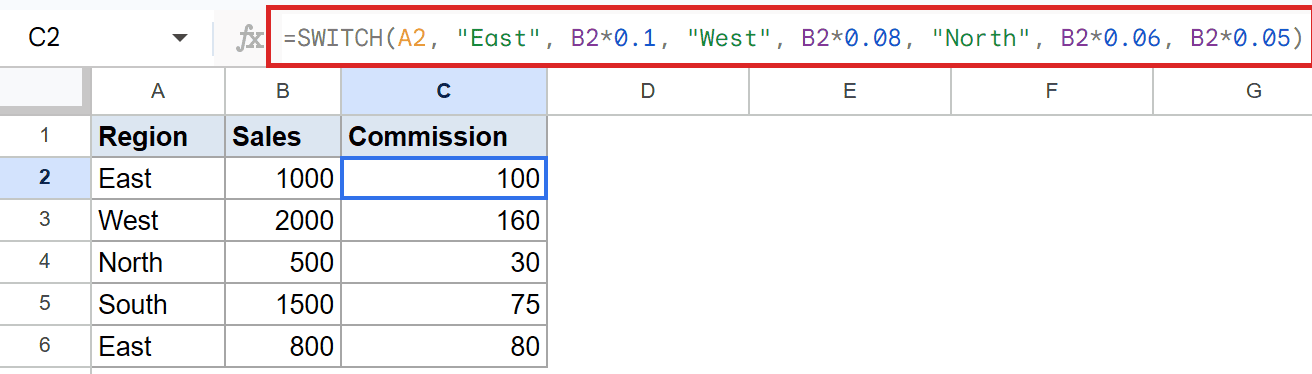Select the commission value 75
Screen dimensions: 1312x374
point(444,304)
